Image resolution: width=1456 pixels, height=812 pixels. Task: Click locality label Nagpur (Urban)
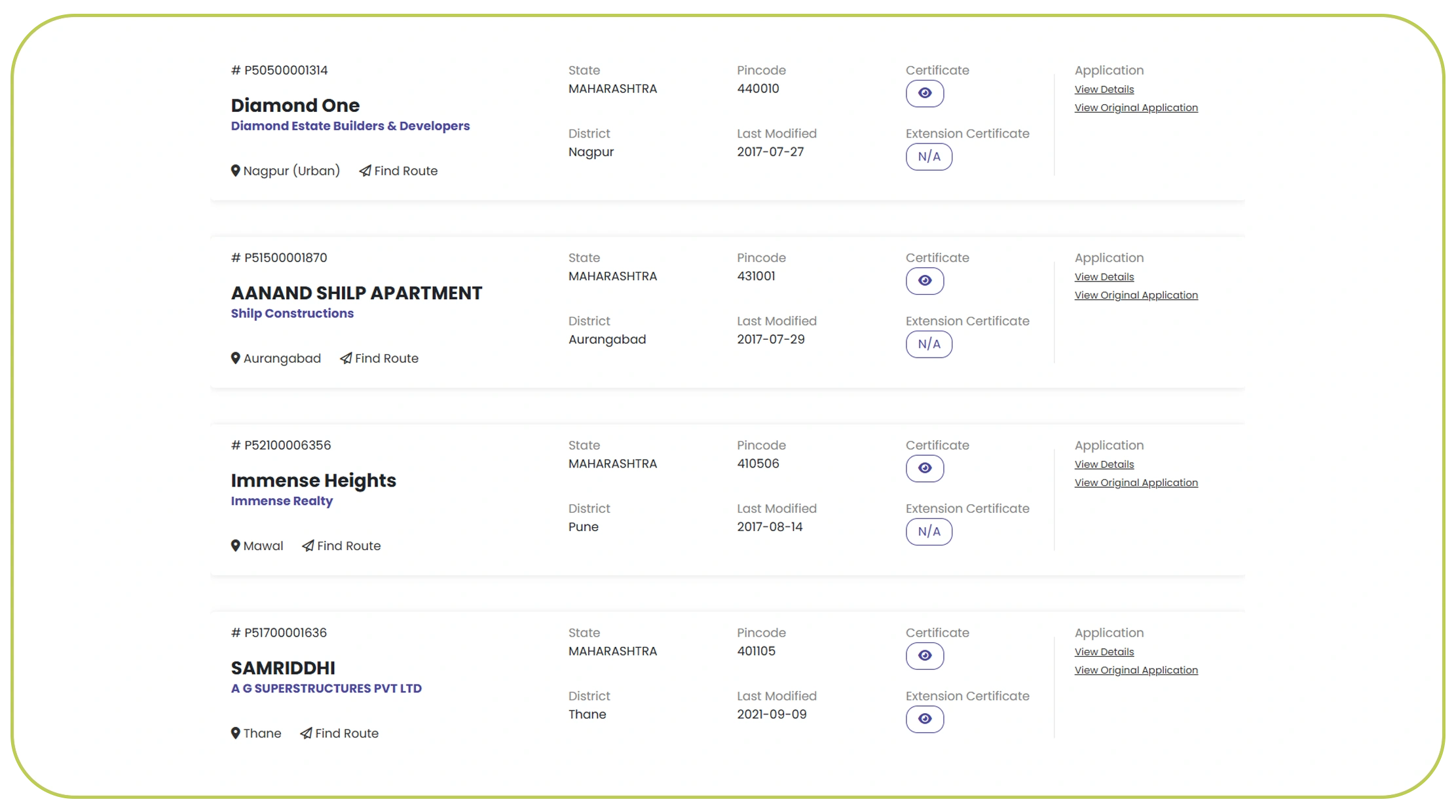(x=291, y=171)
